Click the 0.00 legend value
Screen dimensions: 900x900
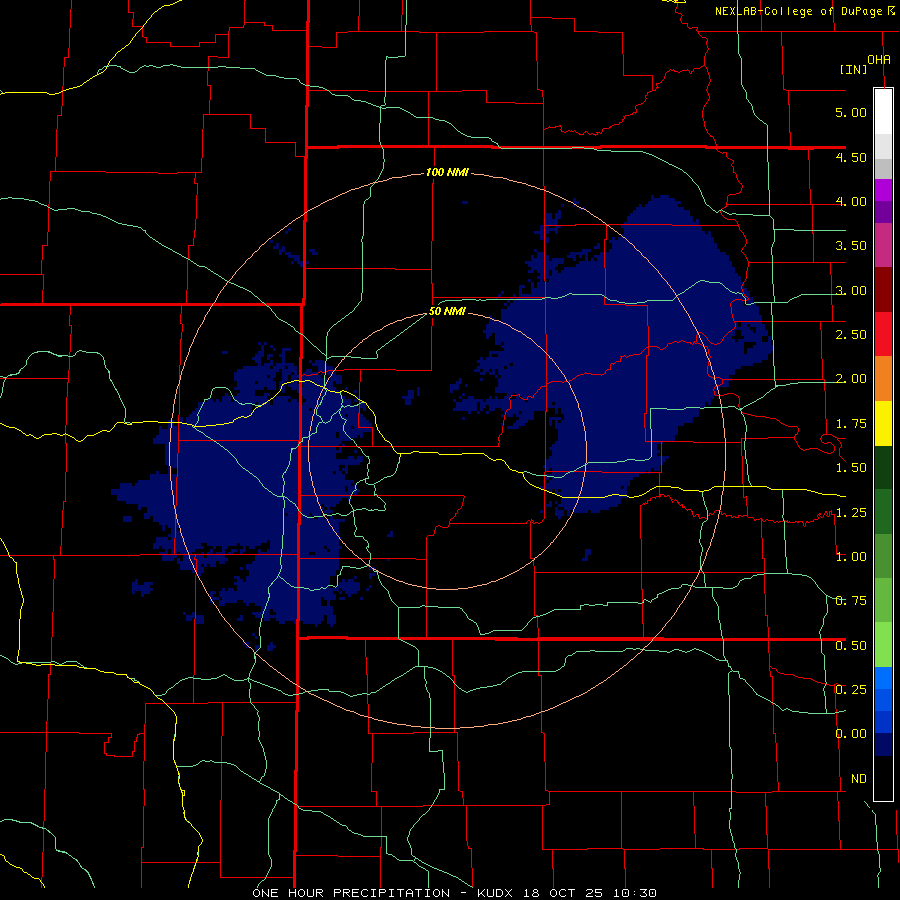point(851,734)
